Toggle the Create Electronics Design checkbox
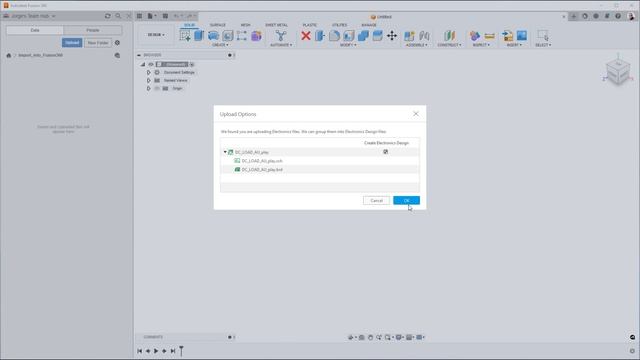Viewport: 640px width, 360px height. click(x=385, y=152)
